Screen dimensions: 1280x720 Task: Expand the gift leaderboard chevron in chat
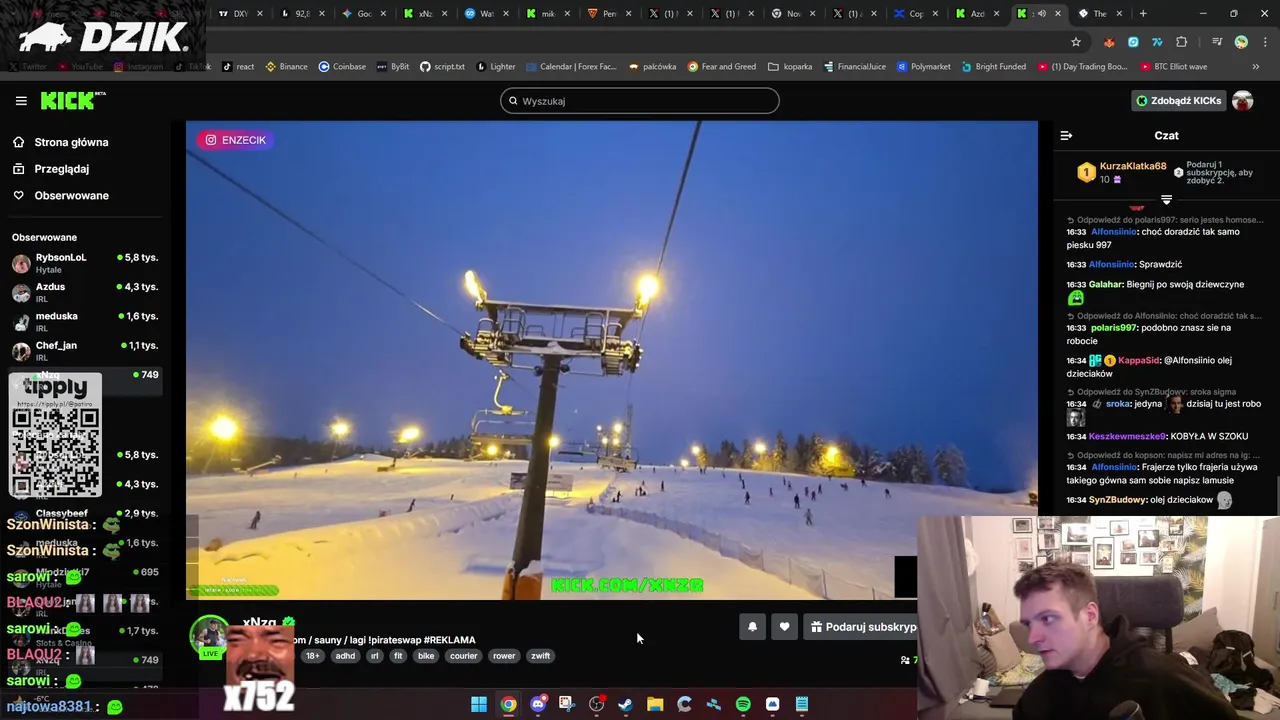click(1166, 200)
